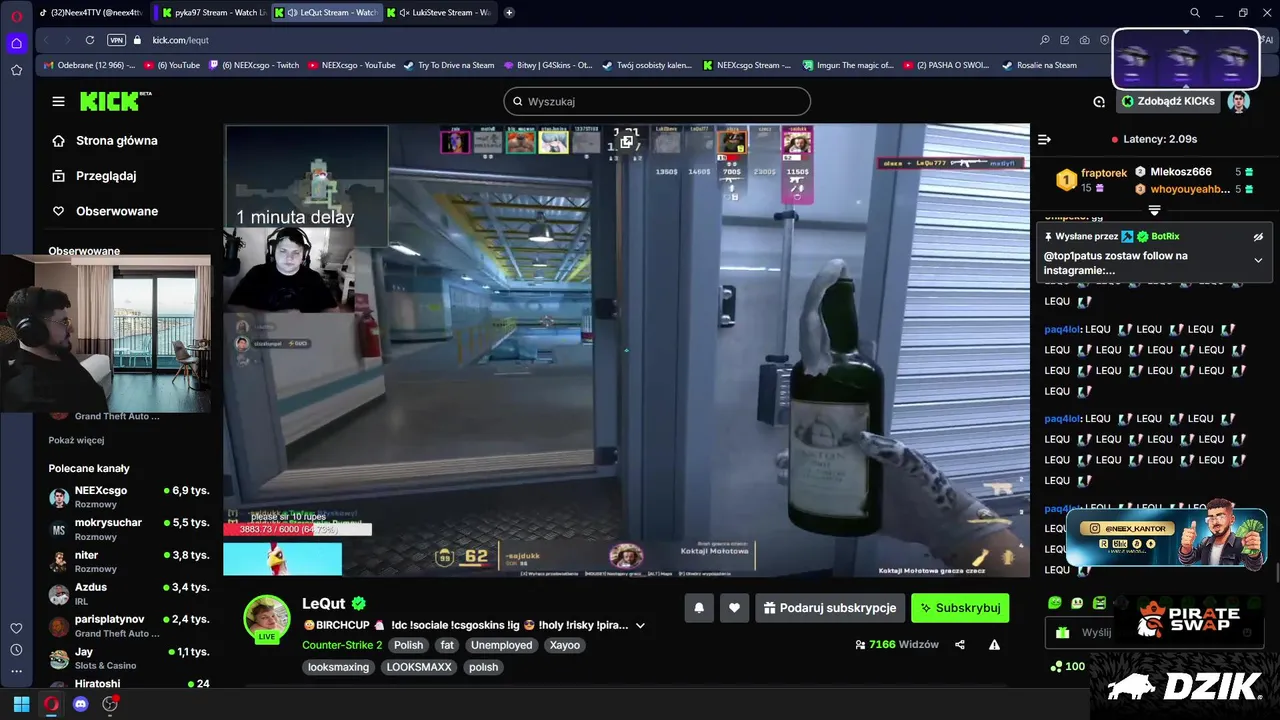Expand Pokaż więcej in followed list
This screenshot has height=720, width=1280.
click(x=76, y=440)
